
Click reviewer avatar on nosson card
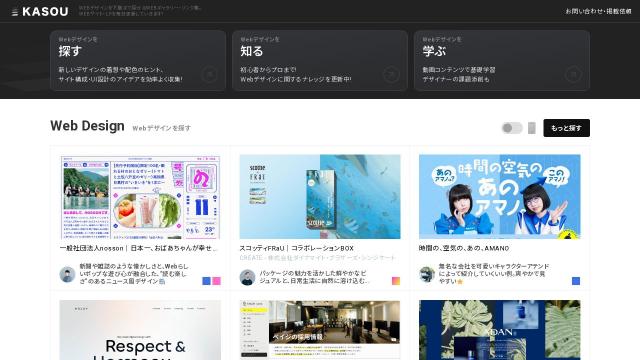click(67, 275)
